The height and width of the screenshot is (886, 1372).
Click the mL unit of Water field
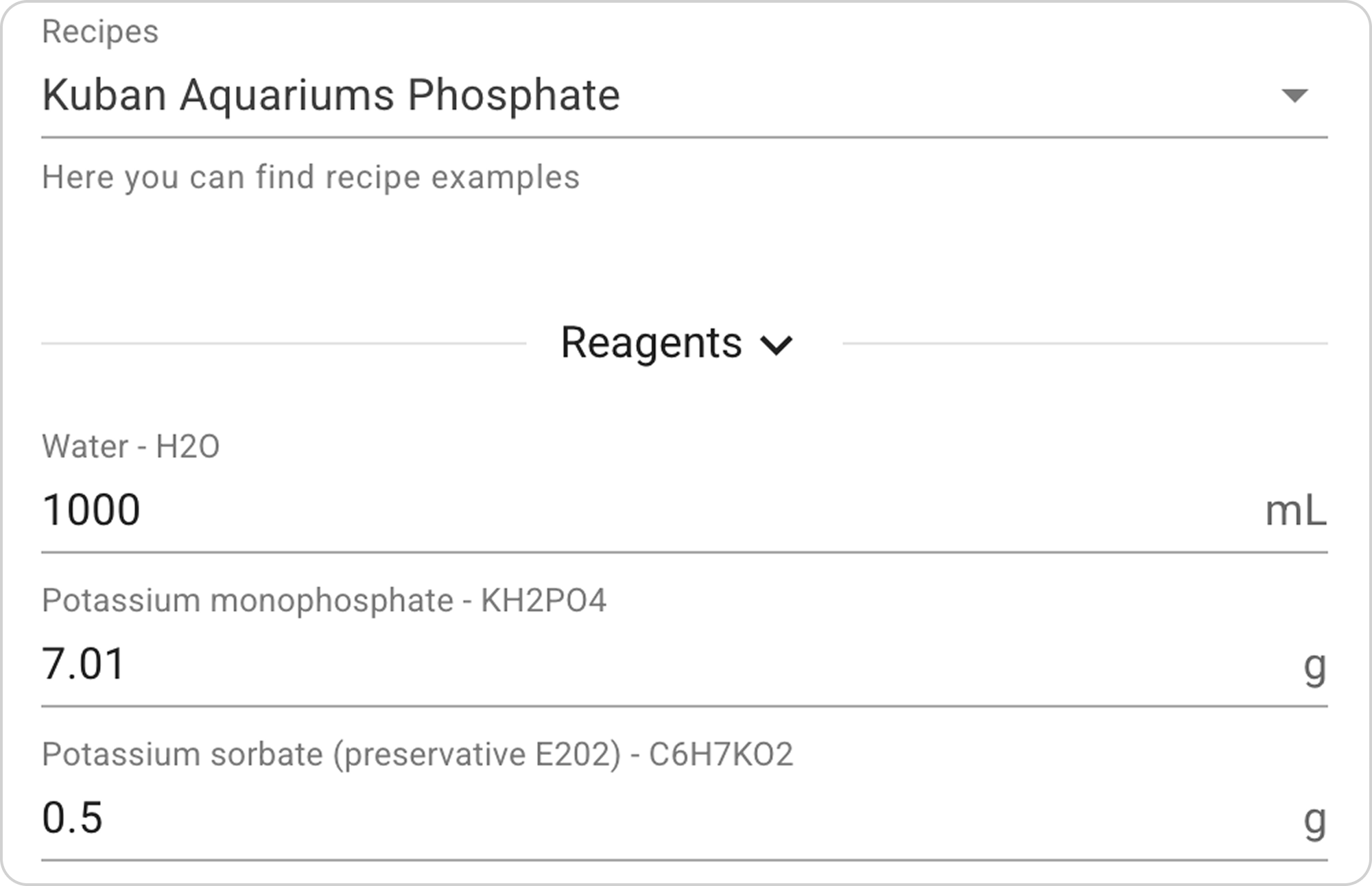click(1295, 512)
